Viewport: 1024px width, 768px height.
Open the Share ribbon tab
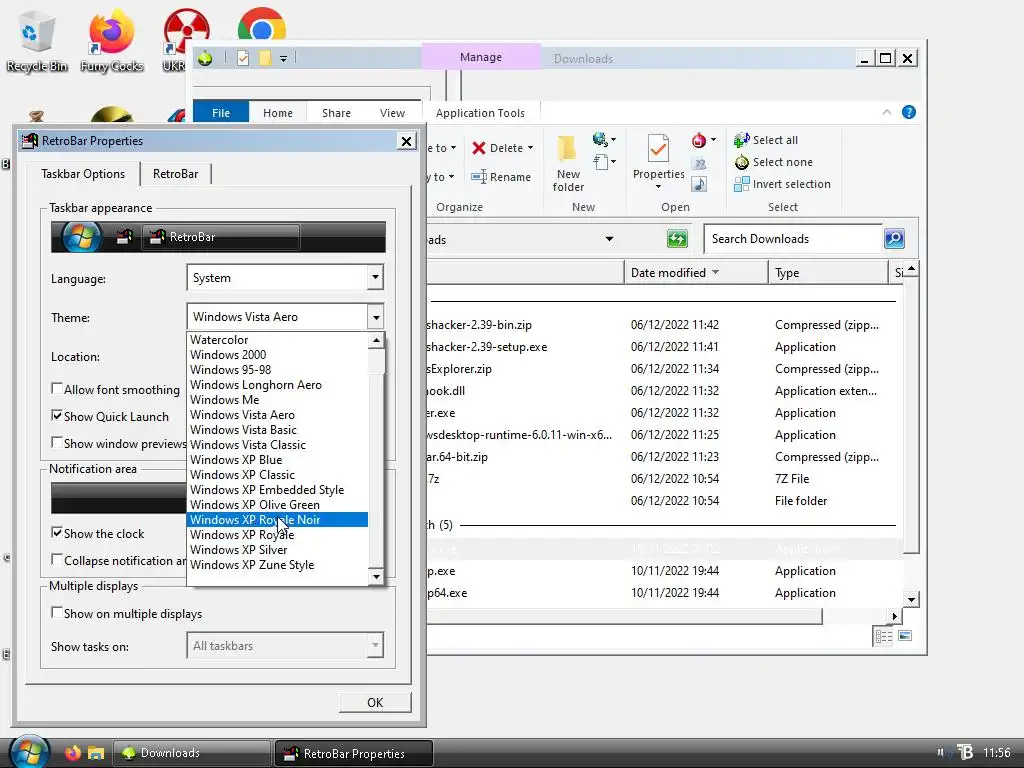point(336,112)
